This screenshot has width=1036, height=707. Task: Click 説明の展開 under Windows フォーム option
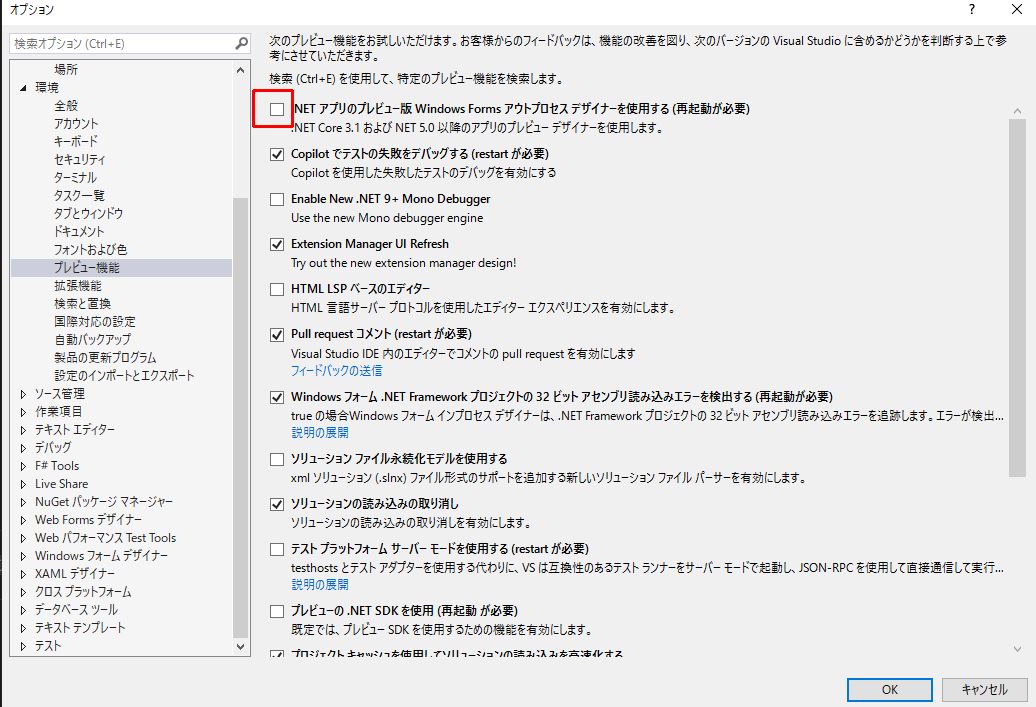coord(320,433)
